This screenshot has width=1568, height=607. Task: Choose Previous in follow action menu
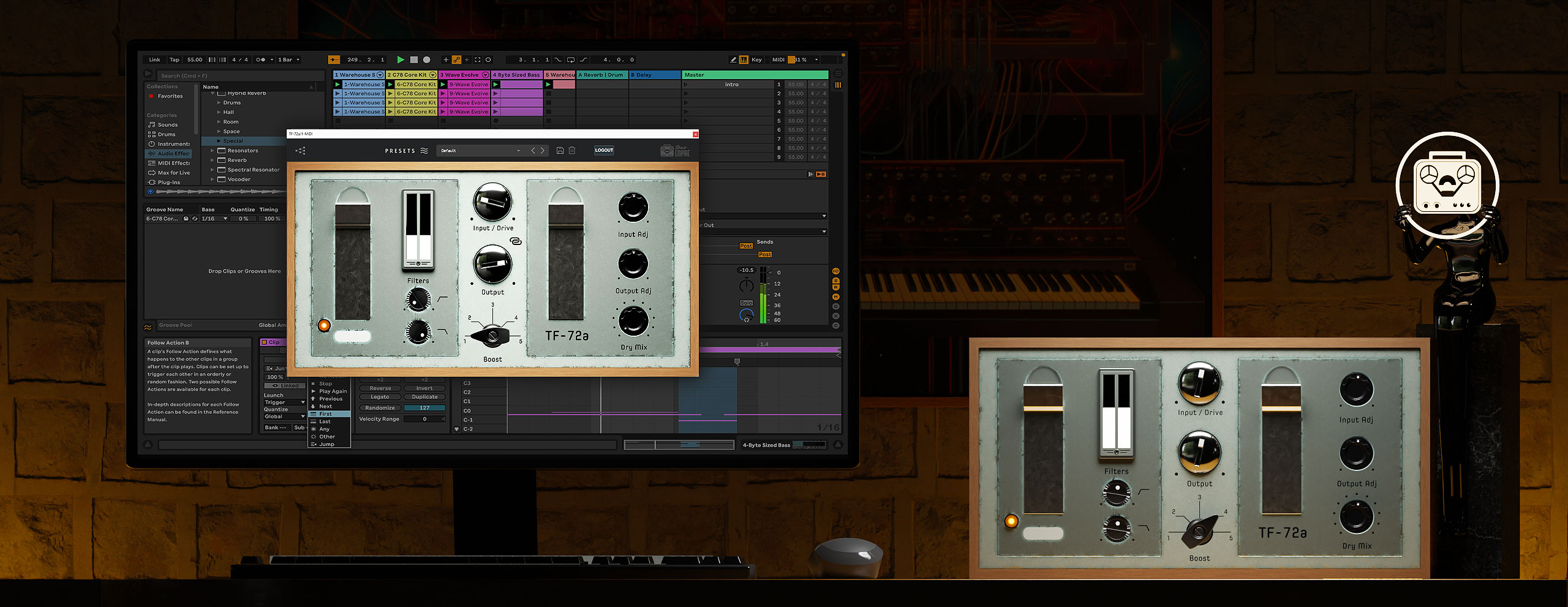tap(330, 399)
